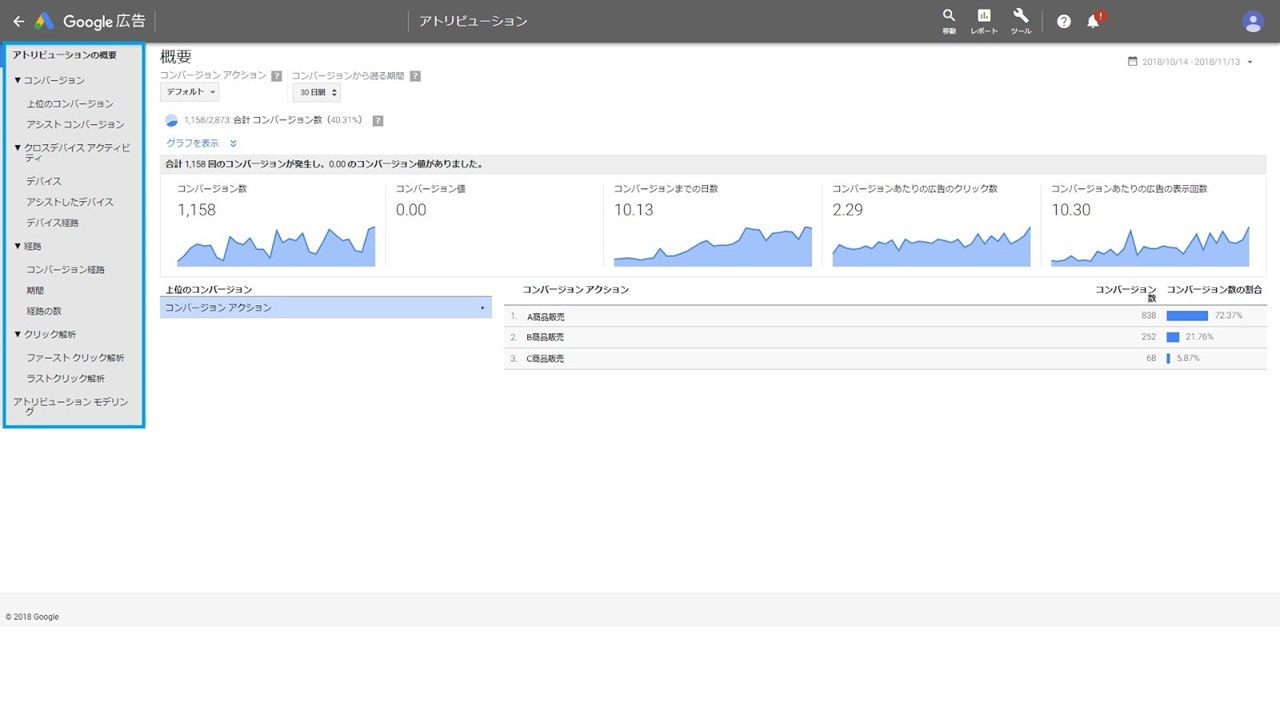Click help icon beside コンバージョンから遡る期間
1280x720 pixels.
(x=415, y=76)
